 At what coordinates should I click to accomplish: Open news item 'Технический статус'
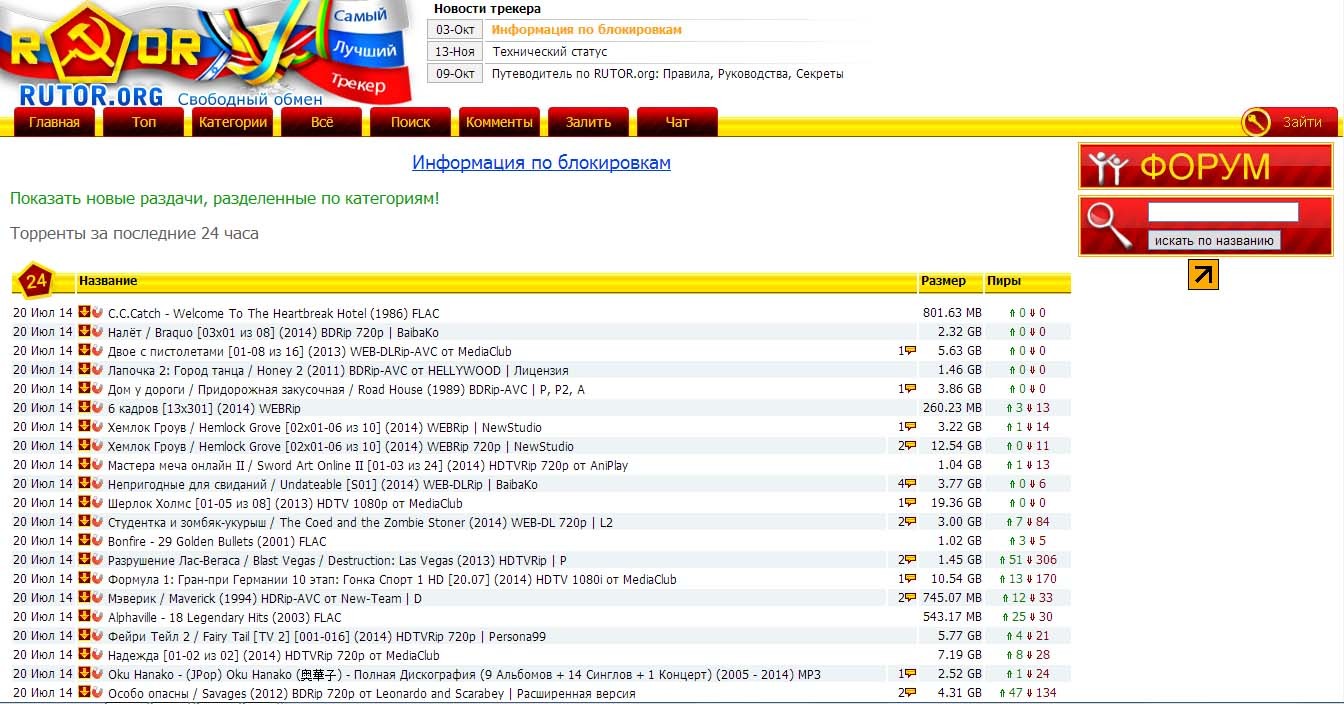pos(550,52)
